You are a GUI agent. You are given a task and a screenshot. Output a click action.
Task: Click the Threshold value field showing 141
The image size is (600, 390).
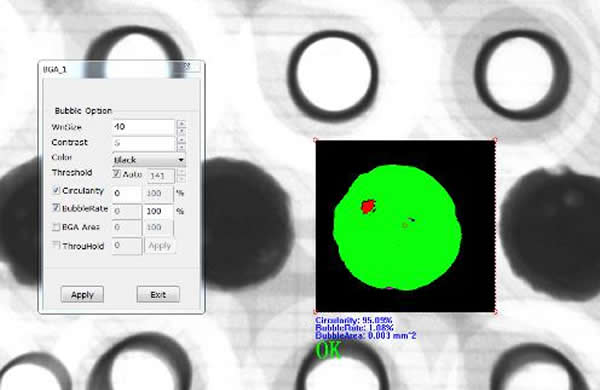pyautogui.click(x=161, y=176)
